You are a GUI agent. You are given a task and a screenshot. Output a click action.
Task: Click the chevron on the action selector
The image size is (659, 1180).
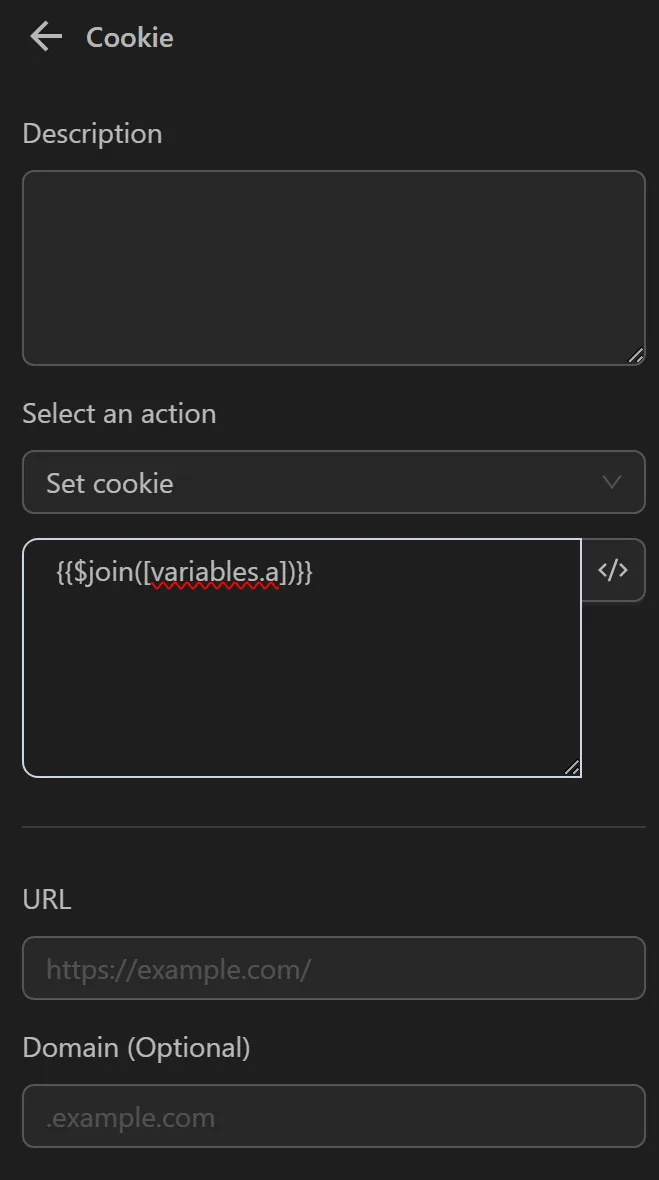pyautogui.click(x=611, y=482)
